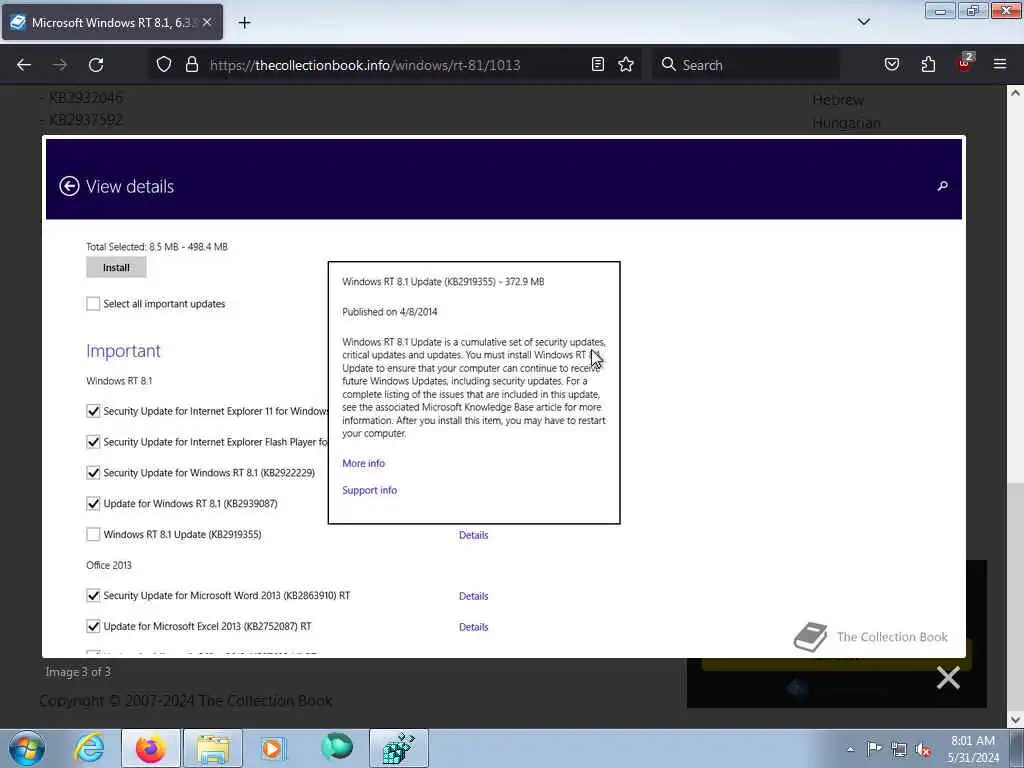Click the muted volume tray icon
The image size is (1024, 768).
pyautogui.click(x=923, y=749)
